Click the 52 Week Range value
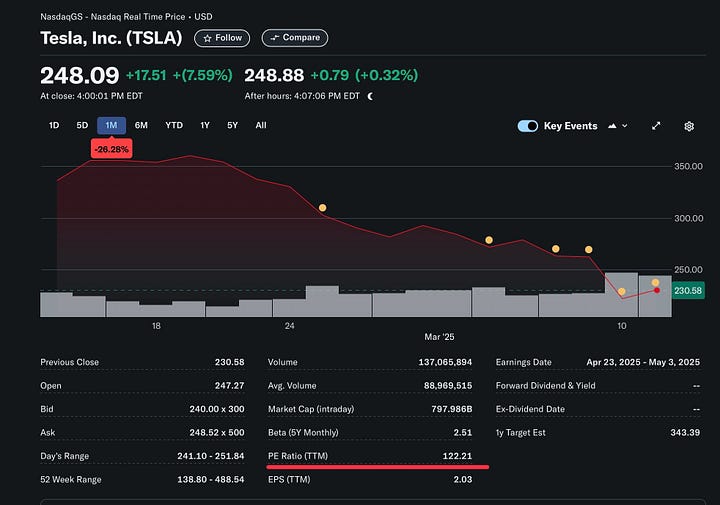The height and width of the screenshot is (505, 720). click(x=211, y=479)
